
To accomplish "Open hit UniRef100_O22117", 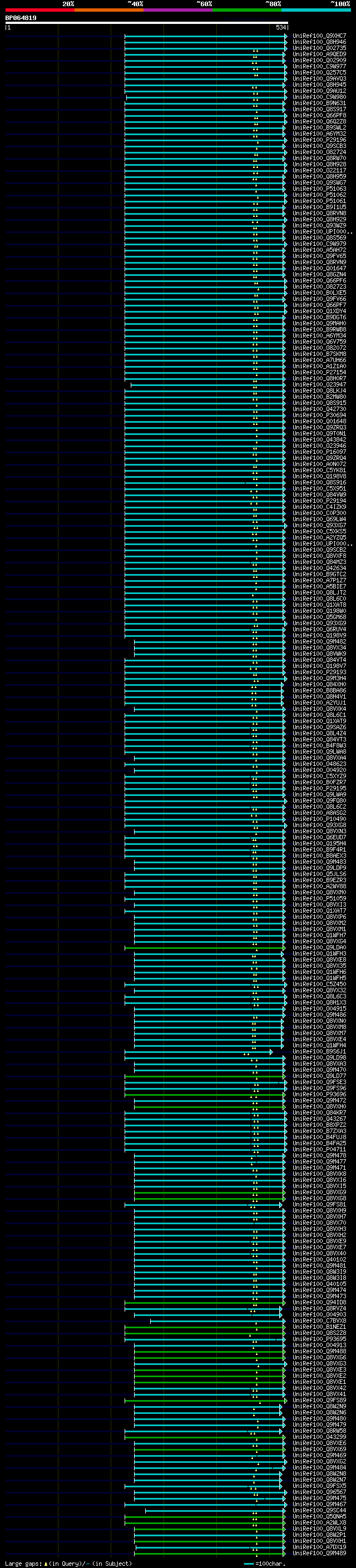I will pos(319,170).
